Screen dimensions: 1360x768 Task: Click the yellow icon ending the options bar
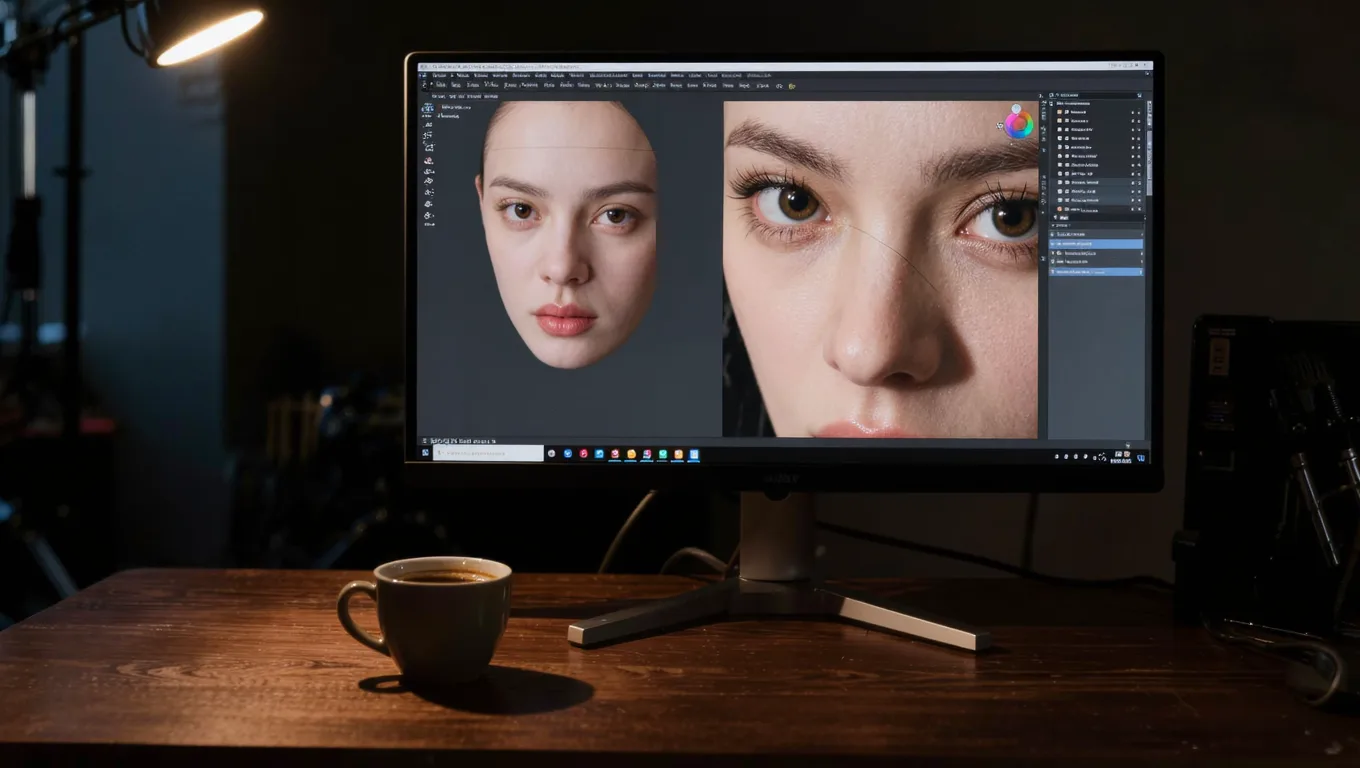click(792, 86)
